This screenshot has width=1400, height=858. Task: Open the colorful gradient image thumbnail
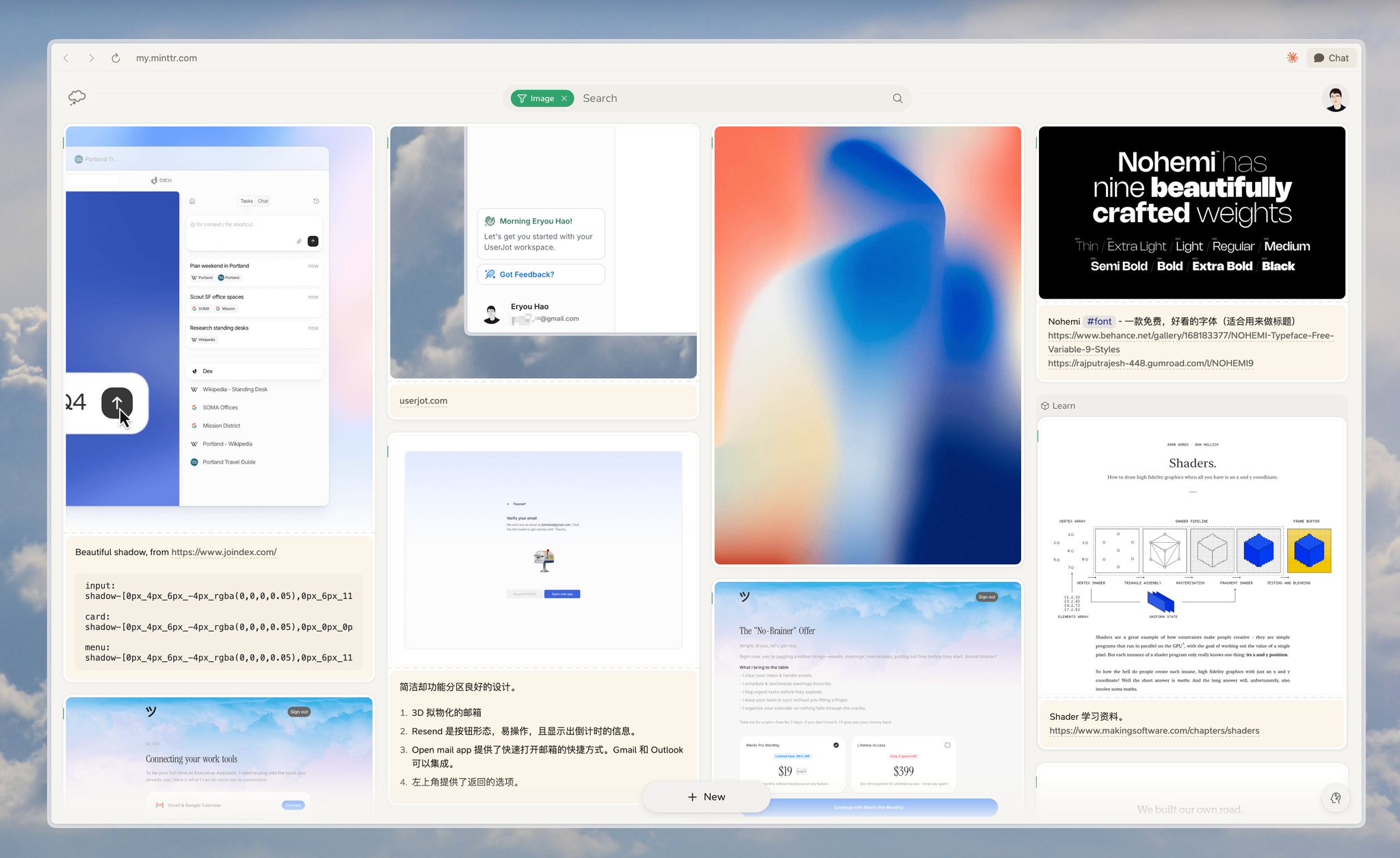click(x=867, y=345)
